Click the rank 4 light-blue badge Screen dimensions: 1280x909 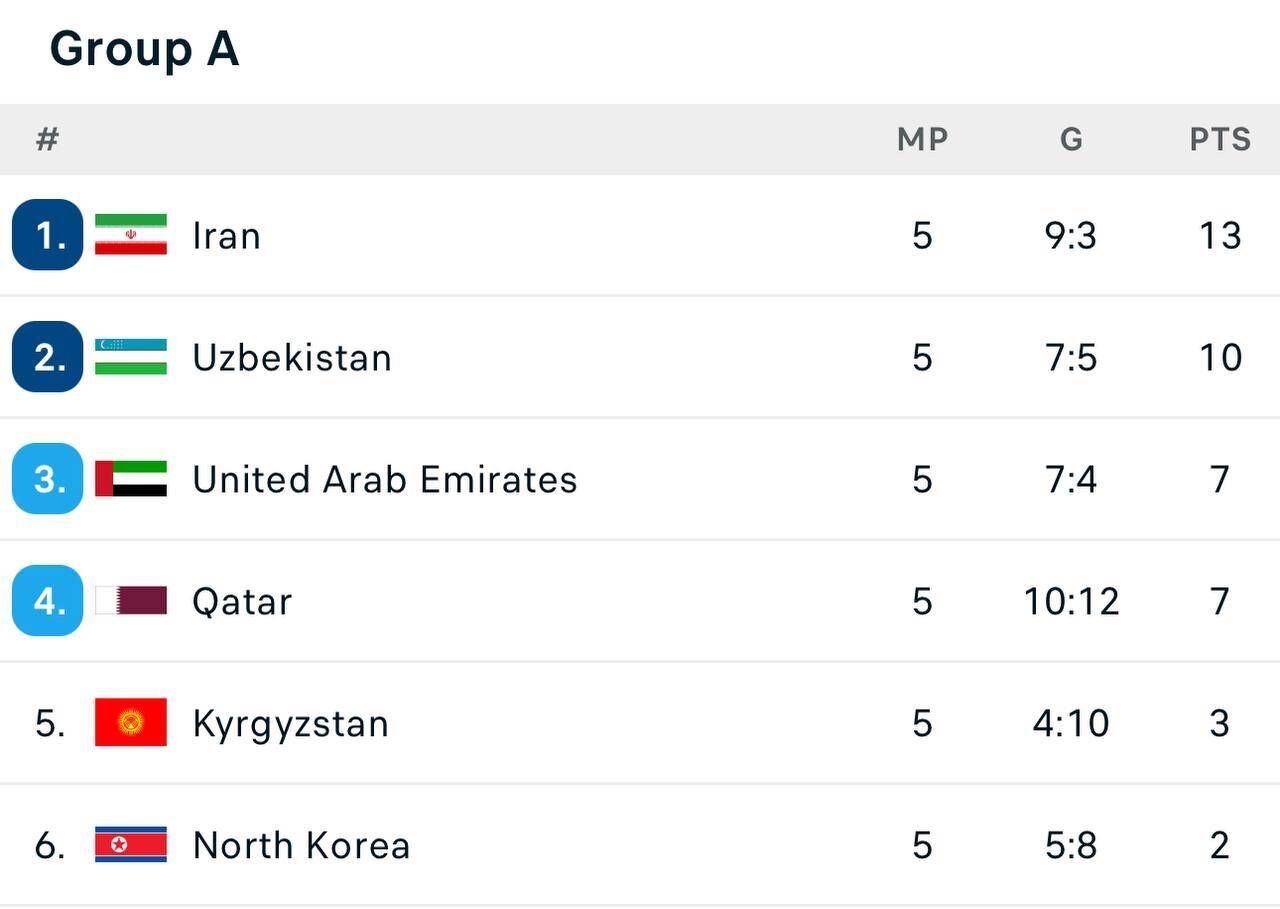pyautogui.click(x=47, y=601)
